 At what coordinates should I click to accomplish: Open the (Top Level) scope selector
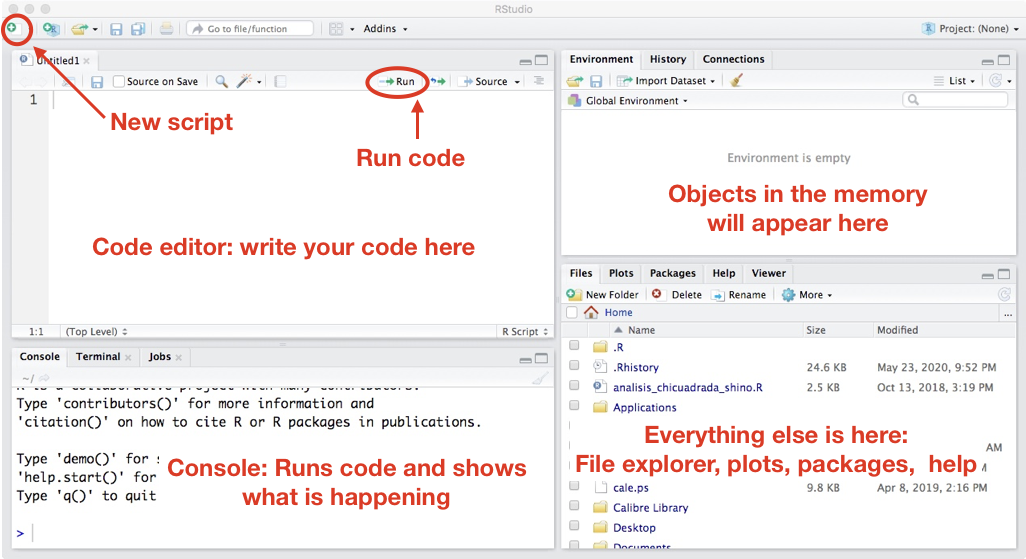(x=96, y=332)
